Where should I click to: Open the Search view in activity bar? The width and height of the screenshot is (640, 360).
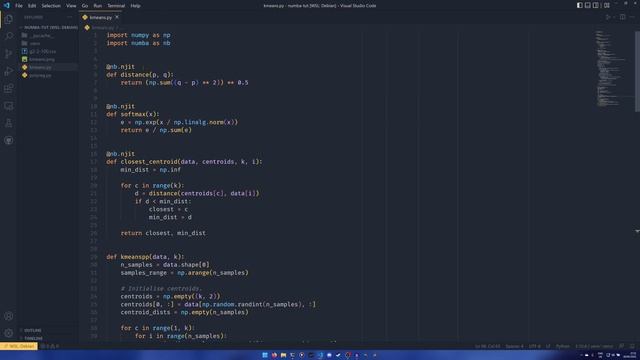(9, 36)
